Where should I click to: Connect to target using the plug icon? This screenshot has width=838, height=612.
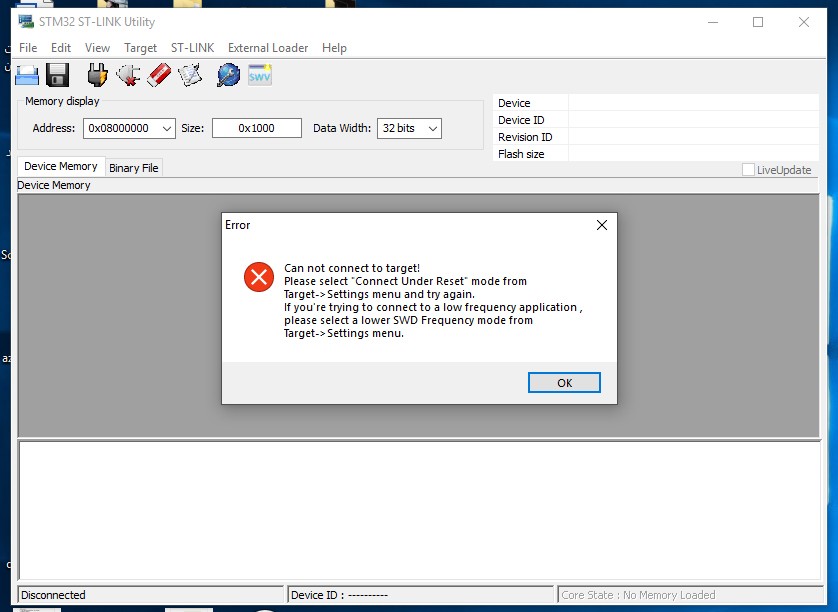tap(97, 75)
